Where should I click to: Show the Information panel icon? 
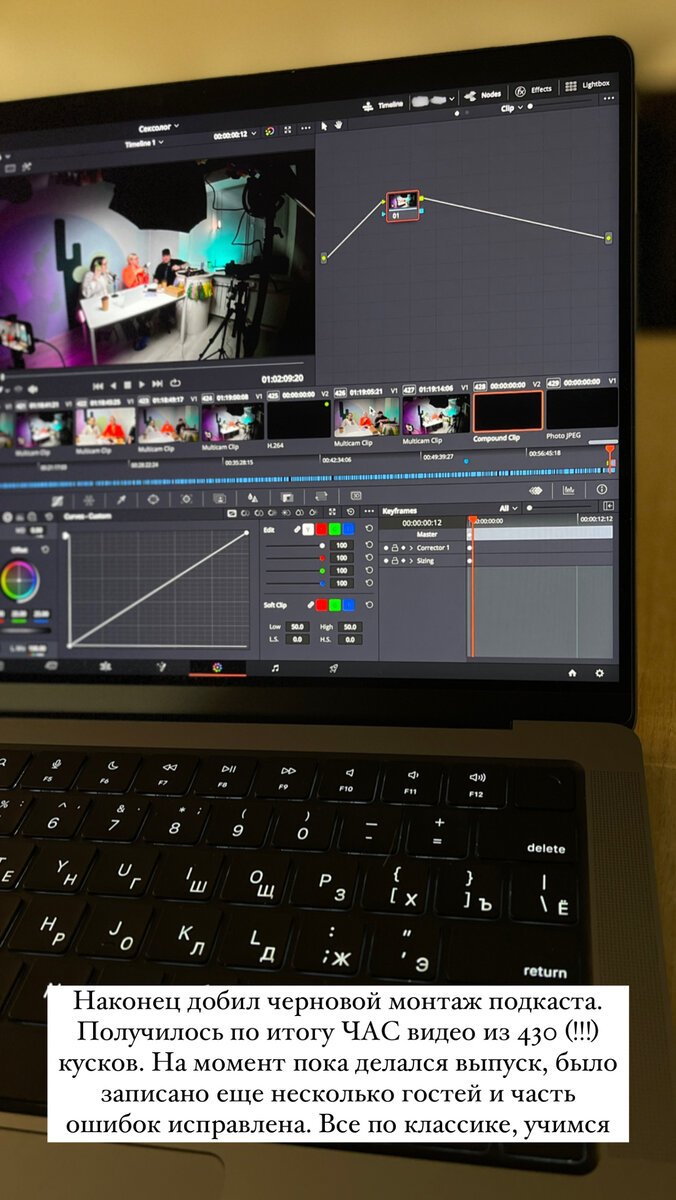tap(602, 489)
